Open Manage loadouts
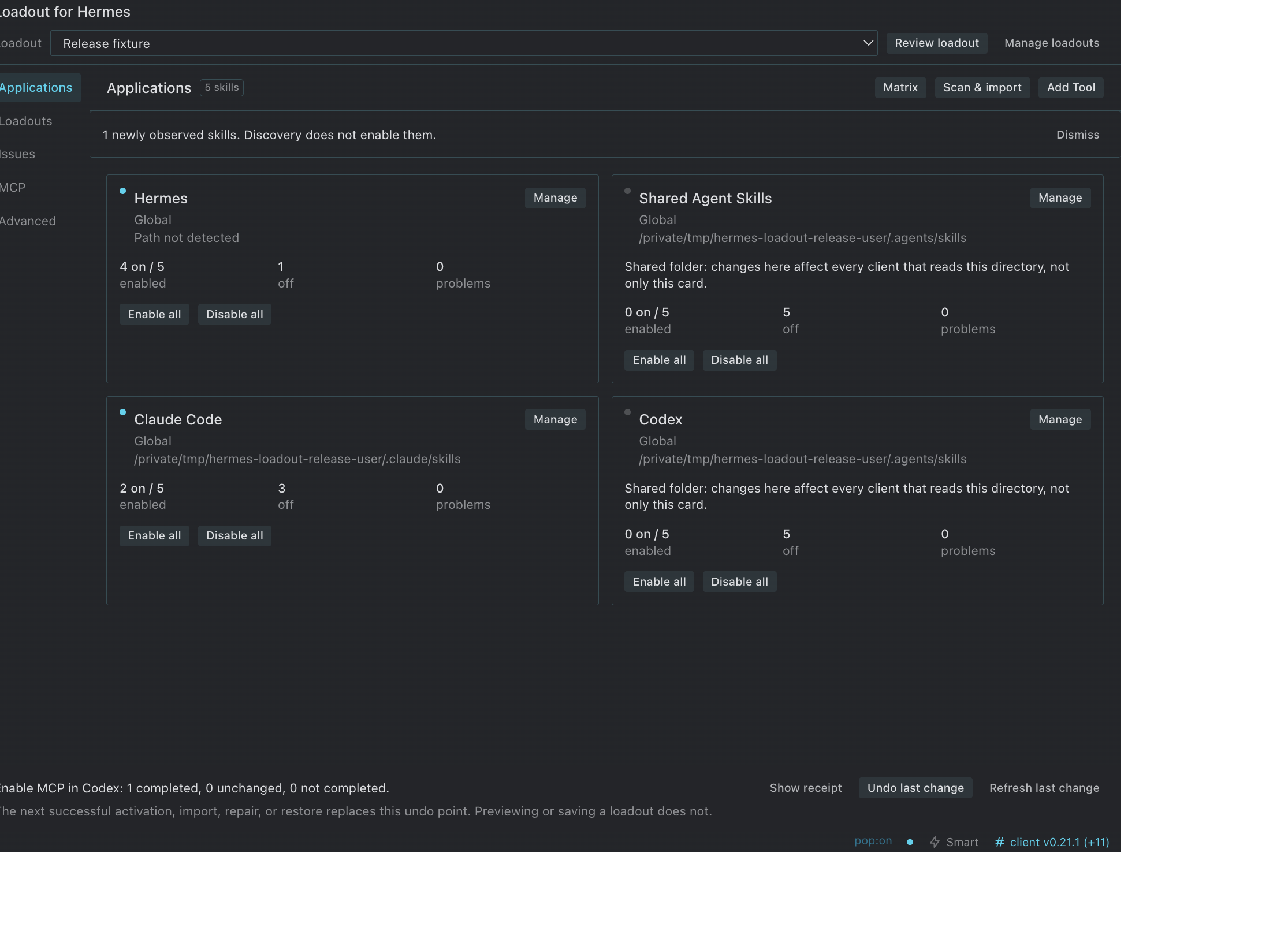Screen dimensions: 1288x931 [x=1052, y=43]
